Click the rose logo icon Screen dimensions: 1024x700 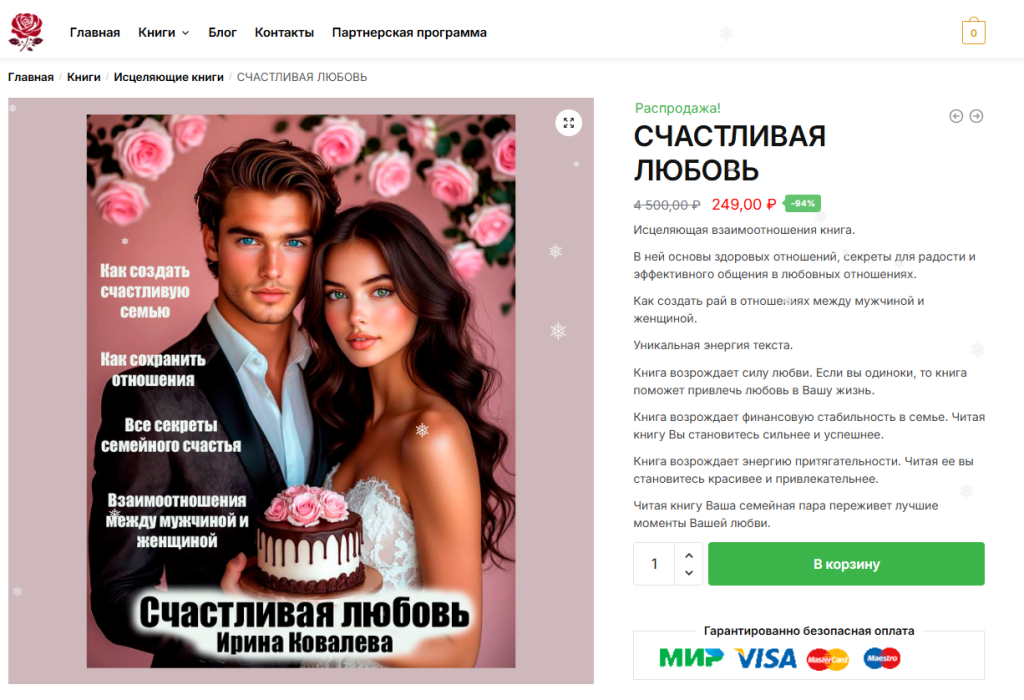click(x=25, y=32)
